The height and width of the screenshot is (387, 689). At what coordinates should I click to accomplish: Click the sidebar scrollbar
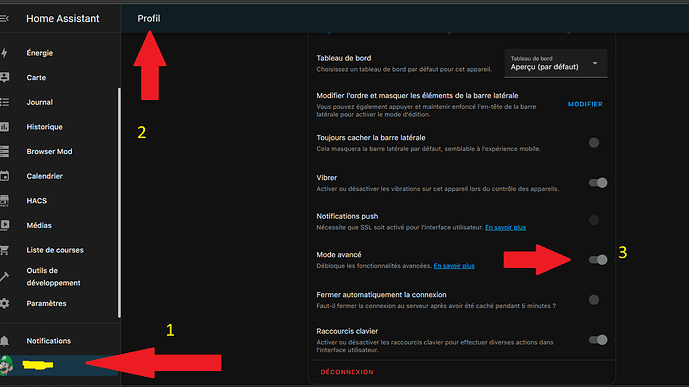pos(119,203)
